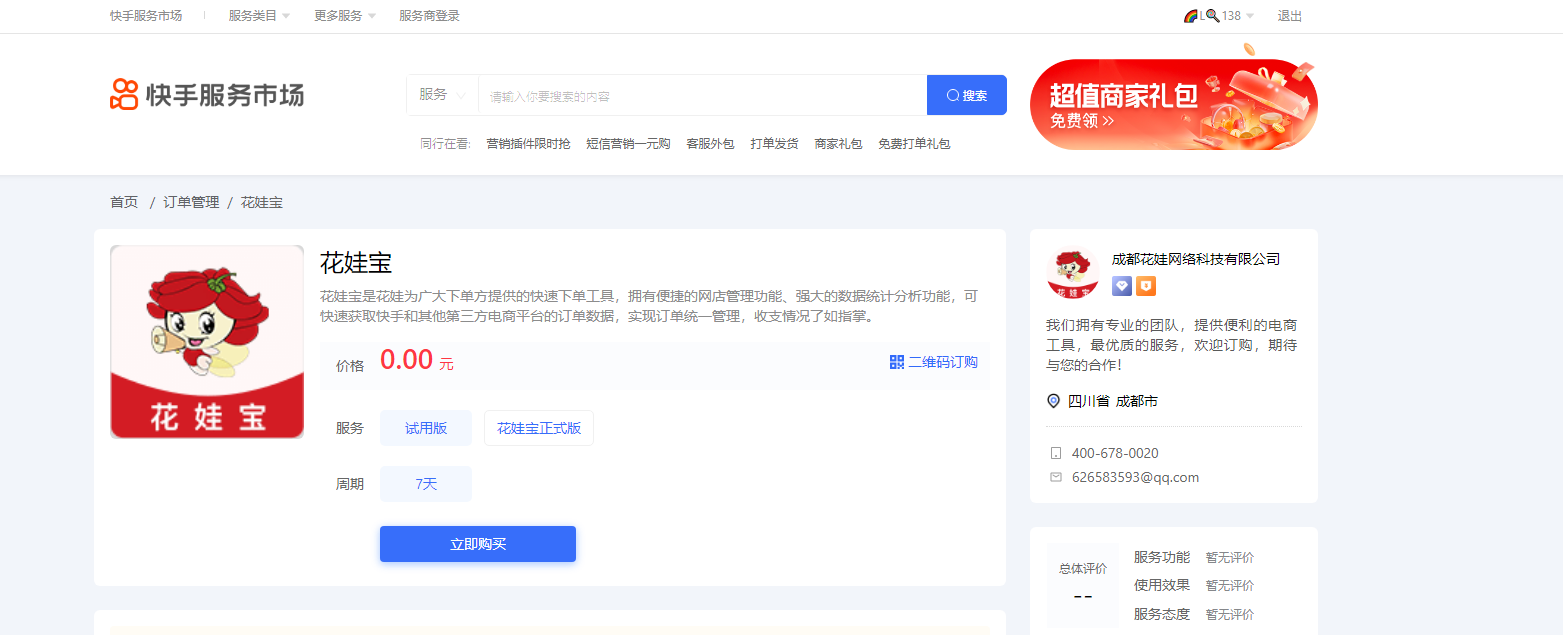Go to 首页 in breadcrumb
Screen dimensions: 1563x635
tap(124, 202)
